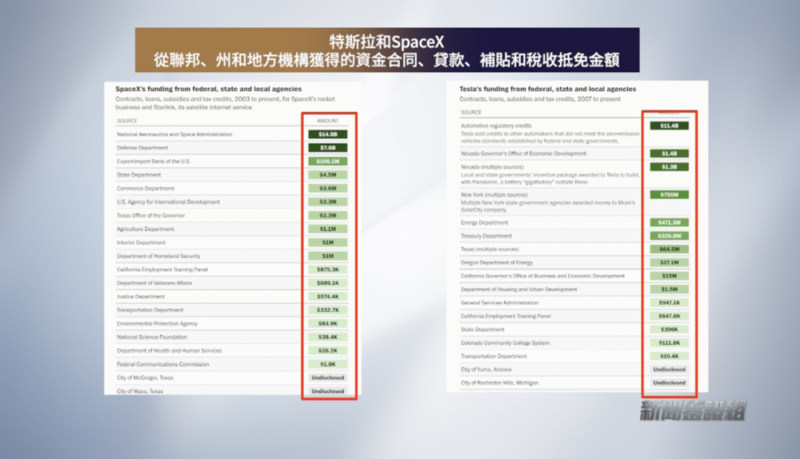Click the $2.3M amount badge
Viewport: 800px width, 459px height.
(328, 216)
